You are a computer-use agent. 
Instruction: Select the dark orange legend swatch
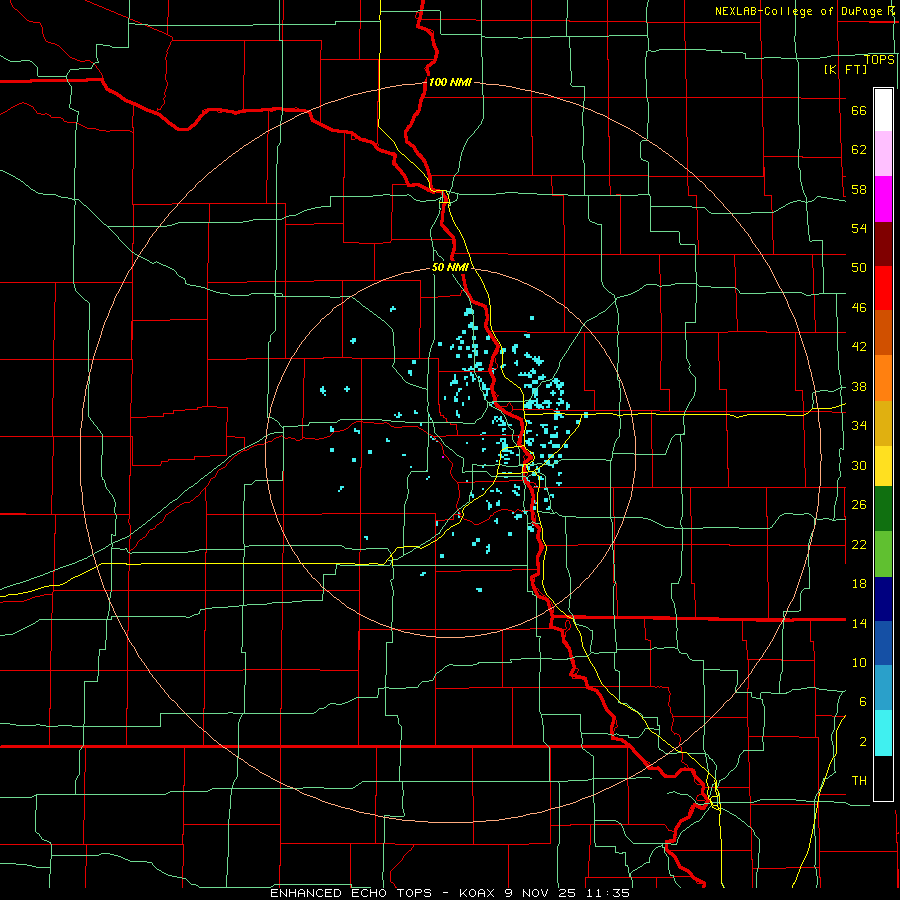pyautogui.click(x=883, y=332)
